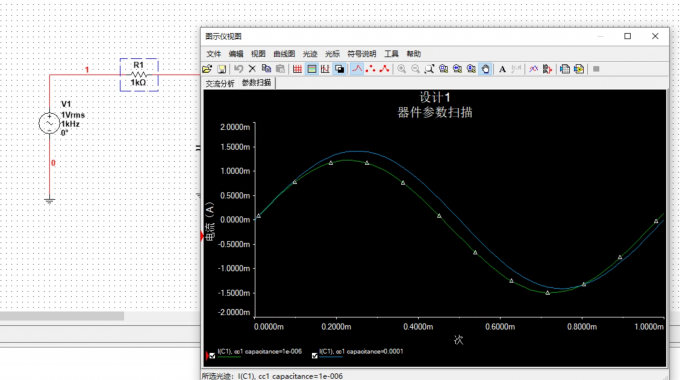Click the zoom out magnifier

click(415, 69)
